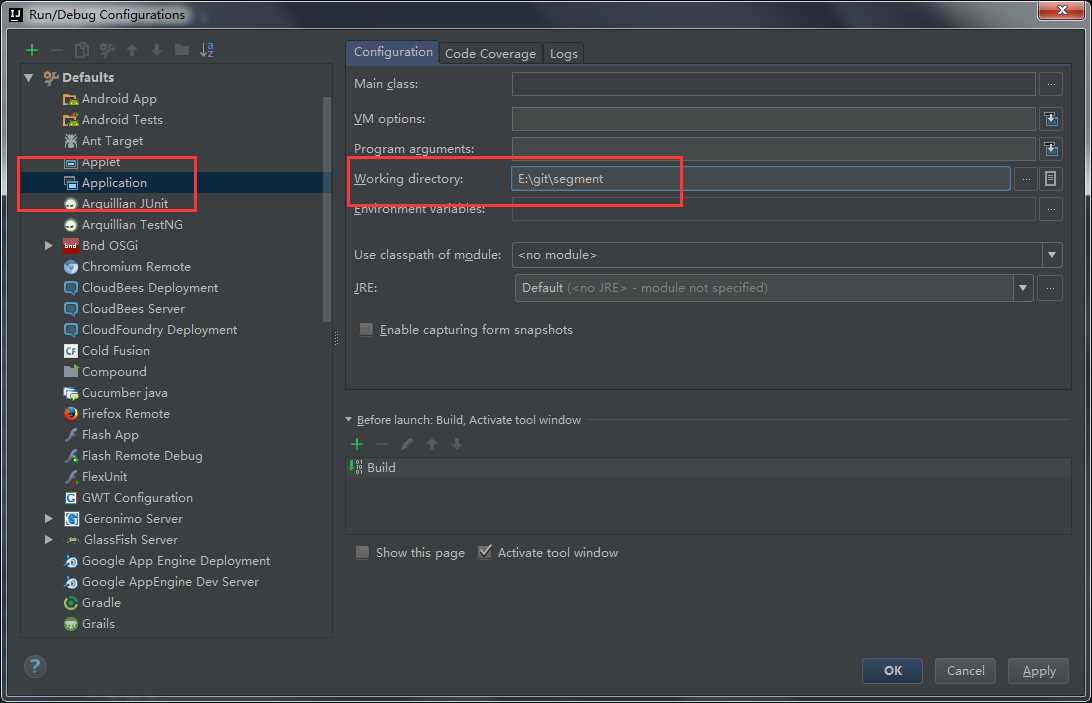Select CloudBees Server
This screenshot has width=1092, height=703.
coord(124,309)
